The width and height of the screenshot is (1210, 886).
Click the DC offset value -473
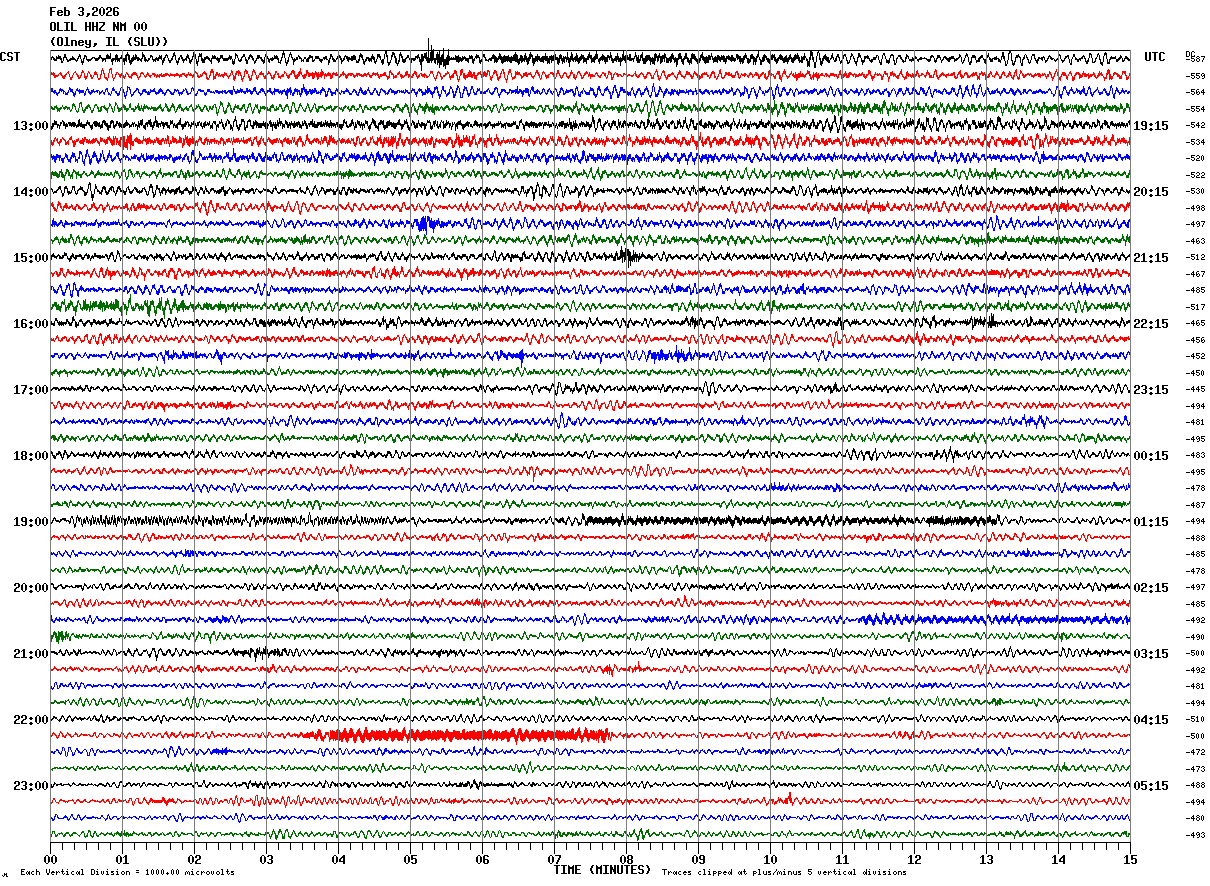point(1195,769)
